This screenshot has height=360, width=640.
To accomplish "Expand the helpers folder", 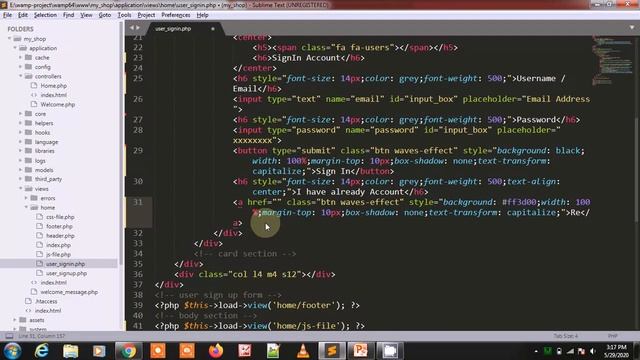I will click(x=20, y=123).
